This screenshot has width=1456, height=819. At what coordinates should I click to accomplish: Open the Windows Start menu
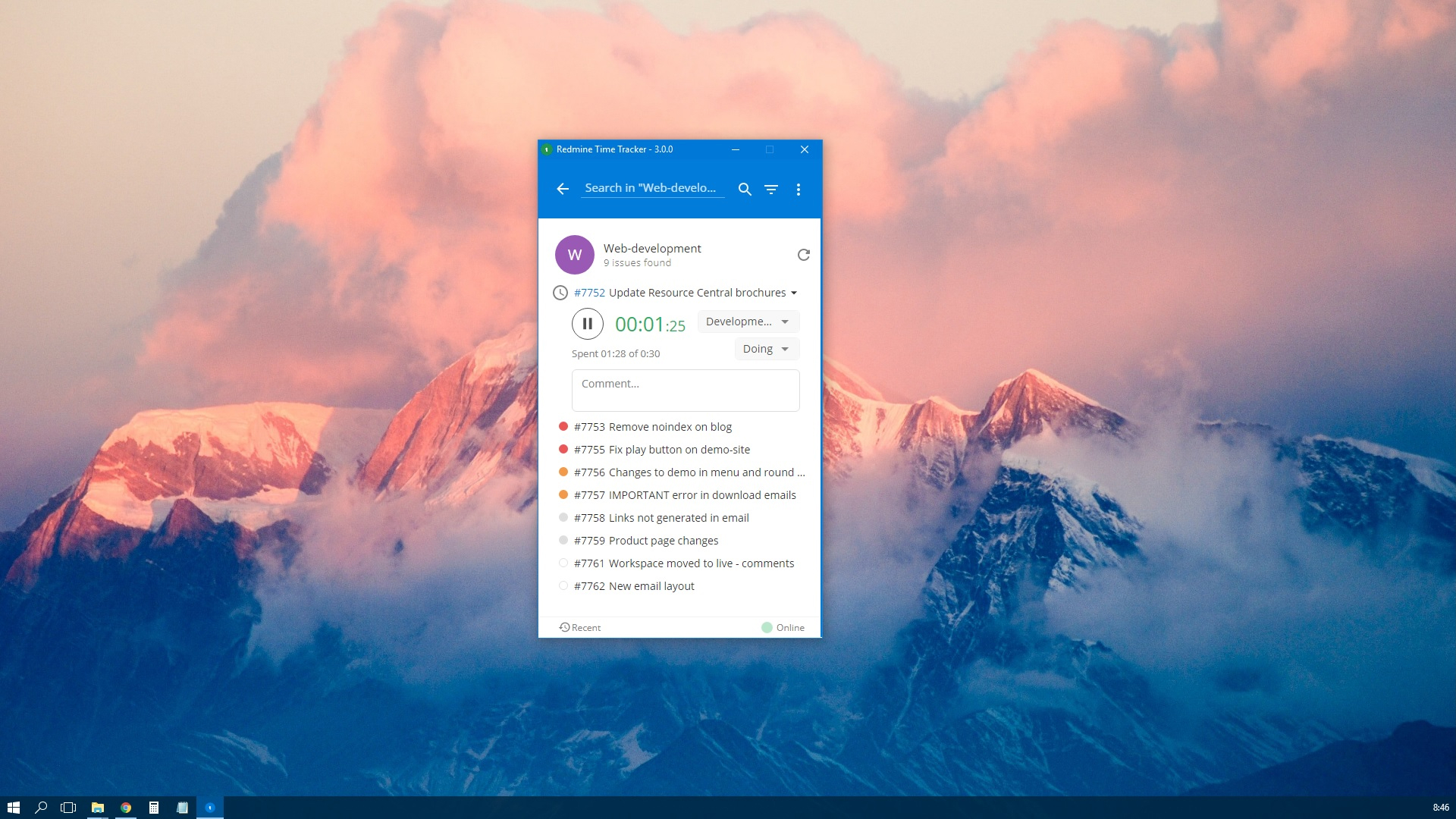coord(13,808)
